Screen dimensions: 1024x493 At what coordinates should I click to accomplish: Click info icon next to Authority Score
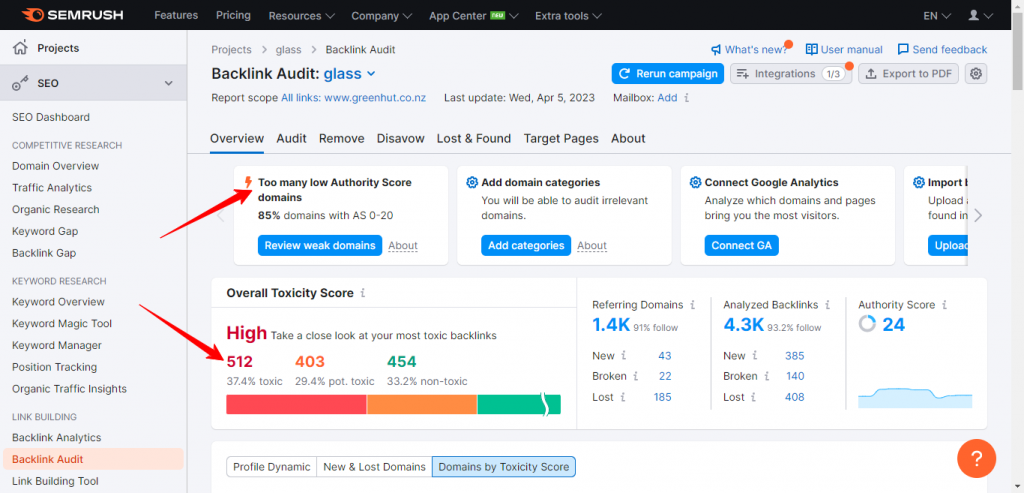[944, 305]
